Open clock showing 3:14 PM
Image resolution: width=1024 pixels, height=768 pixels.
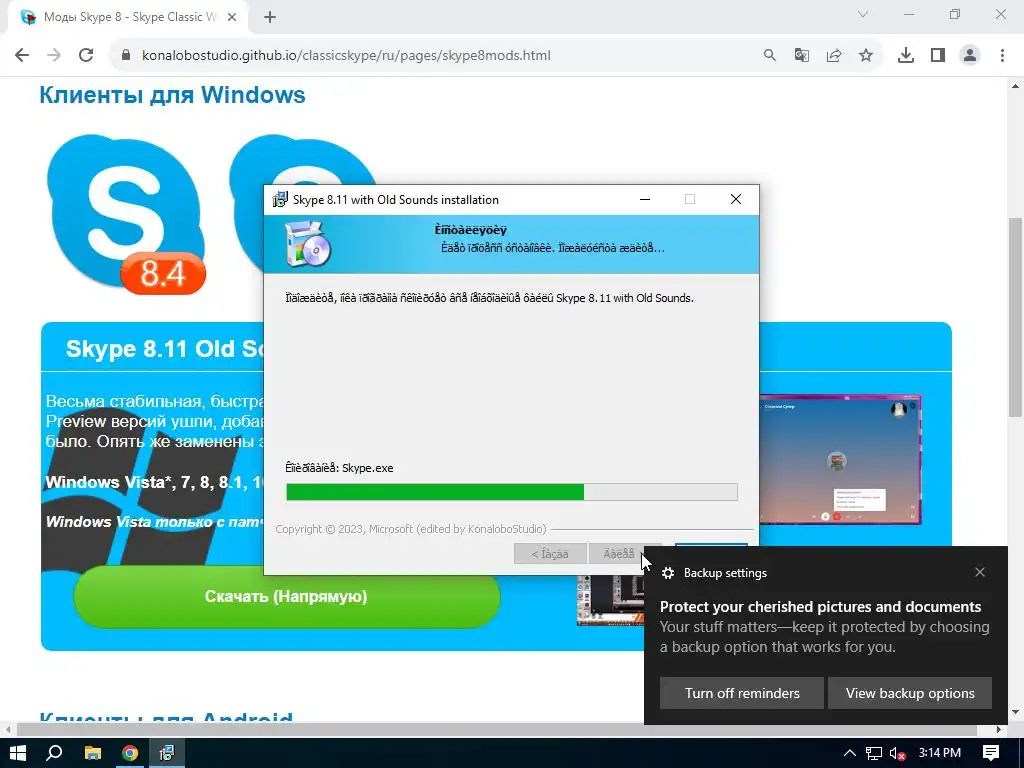click(940, 753)
